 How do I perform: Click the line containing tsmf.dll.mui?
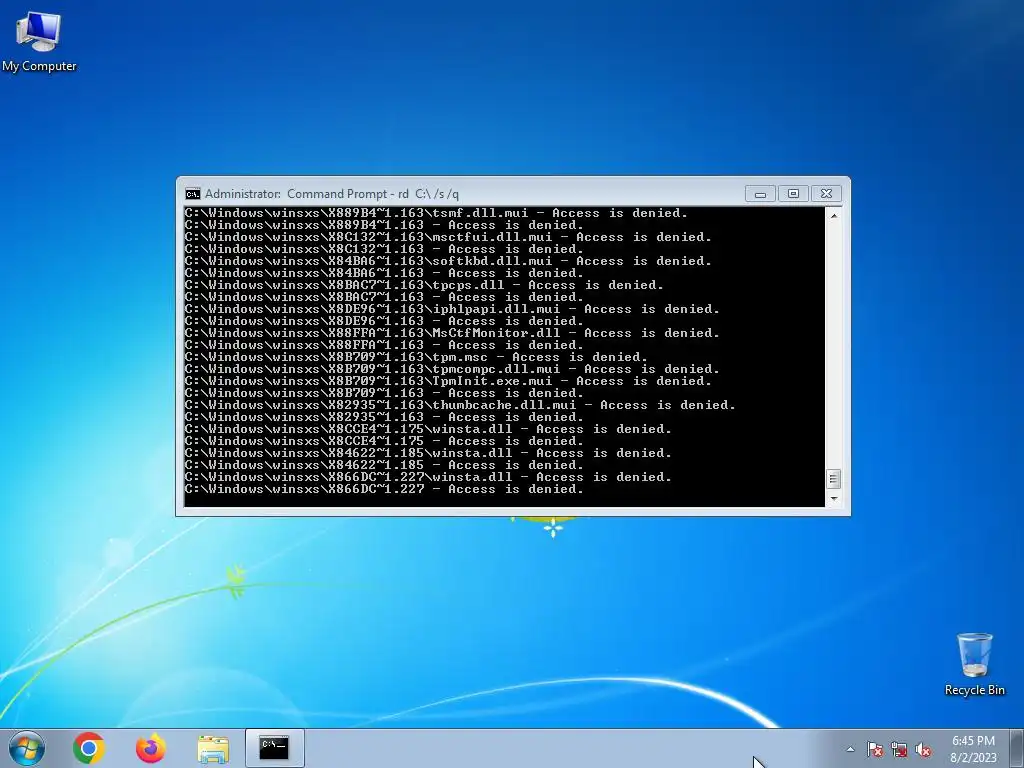tap(436, 213)
